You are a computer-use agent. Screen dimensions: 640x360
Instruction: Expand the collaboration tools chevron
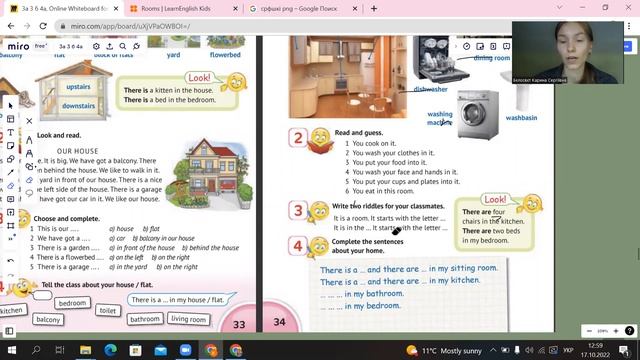point(456,46)
